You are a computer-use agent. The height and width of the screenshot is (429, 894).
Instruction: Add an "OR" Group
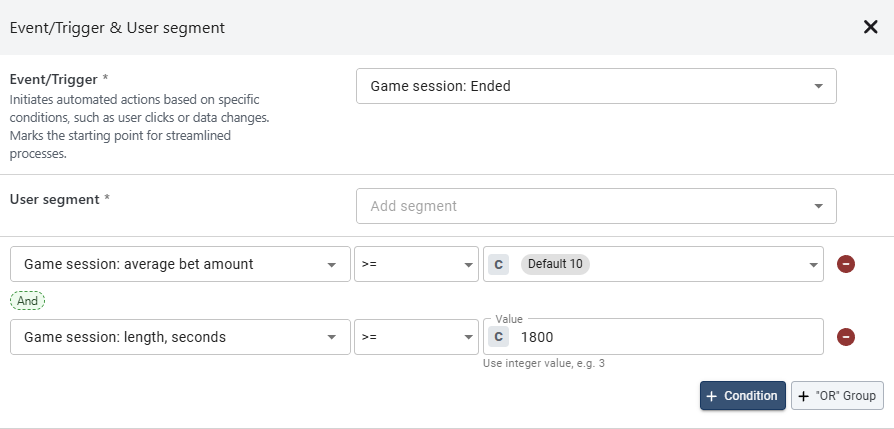coord(837,396)
